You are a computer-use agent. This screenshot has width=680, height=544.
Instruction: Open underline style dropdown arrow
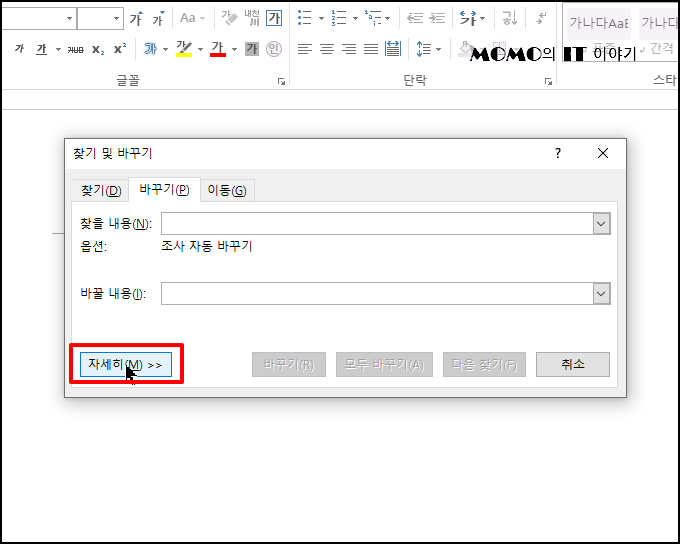click(x=58, y=49)
